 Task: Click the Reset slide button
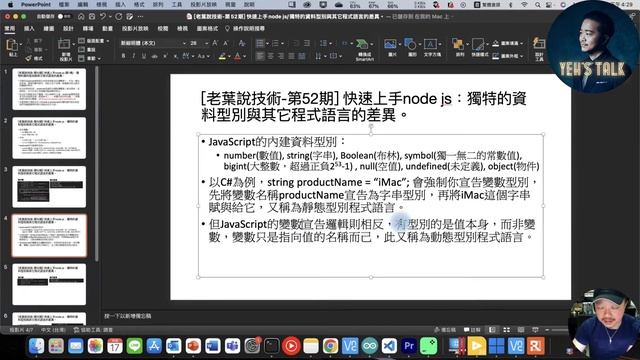(x=88, y=50)
